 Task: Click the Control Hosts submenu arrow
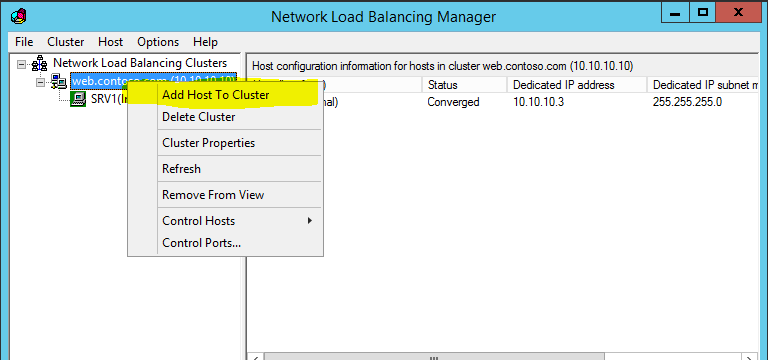click(x=310, y=221)
